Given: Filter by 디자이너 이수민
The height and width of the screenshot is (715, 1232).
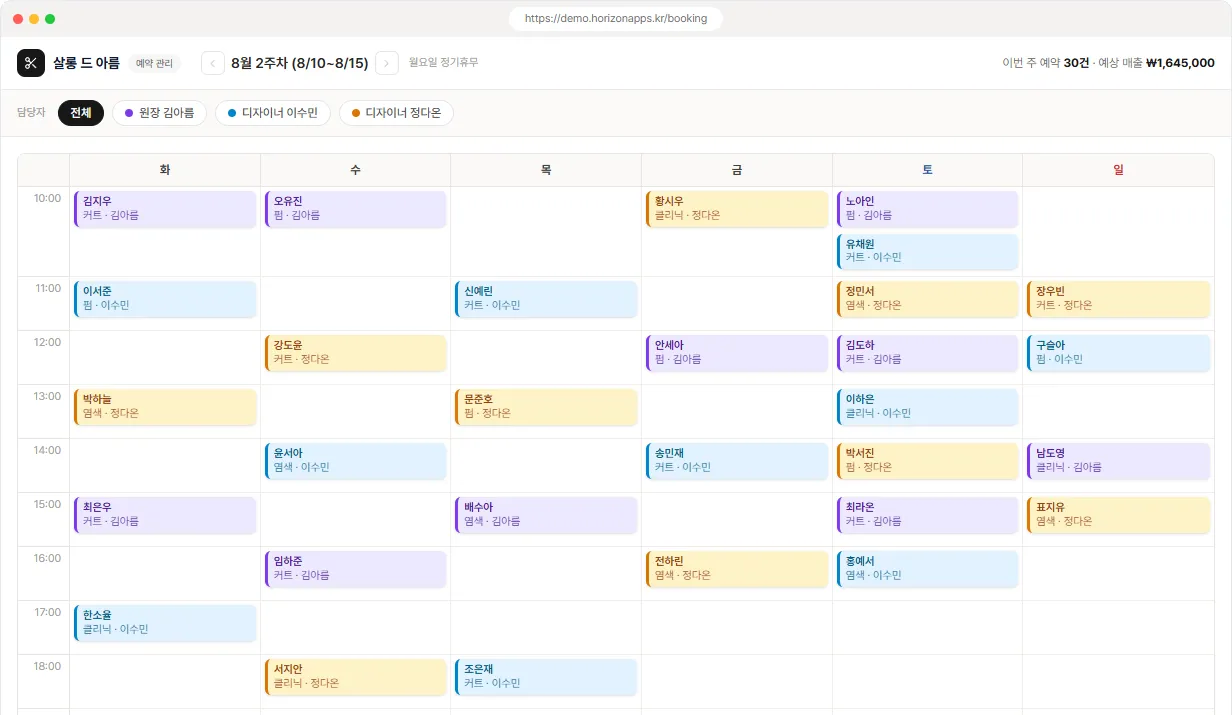Looking at the screenshot, I should coord(273,113).
